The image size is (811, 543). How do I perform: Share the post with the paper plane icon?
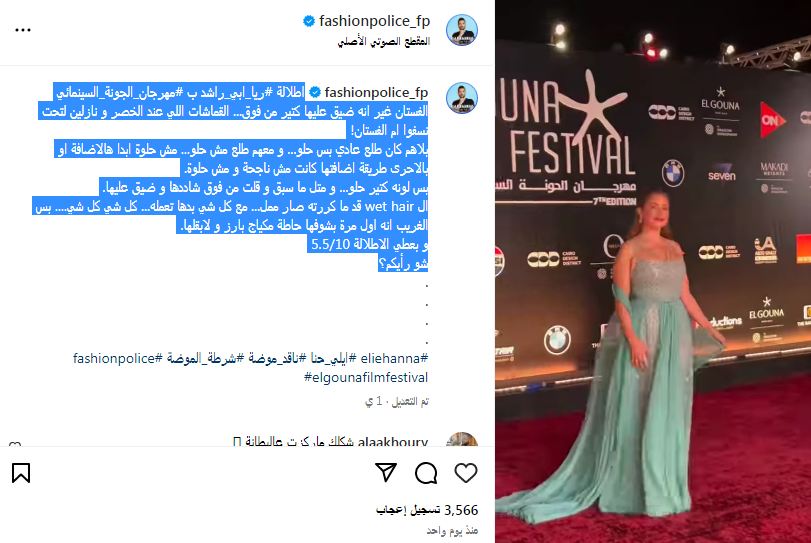(x=386, y=473)
